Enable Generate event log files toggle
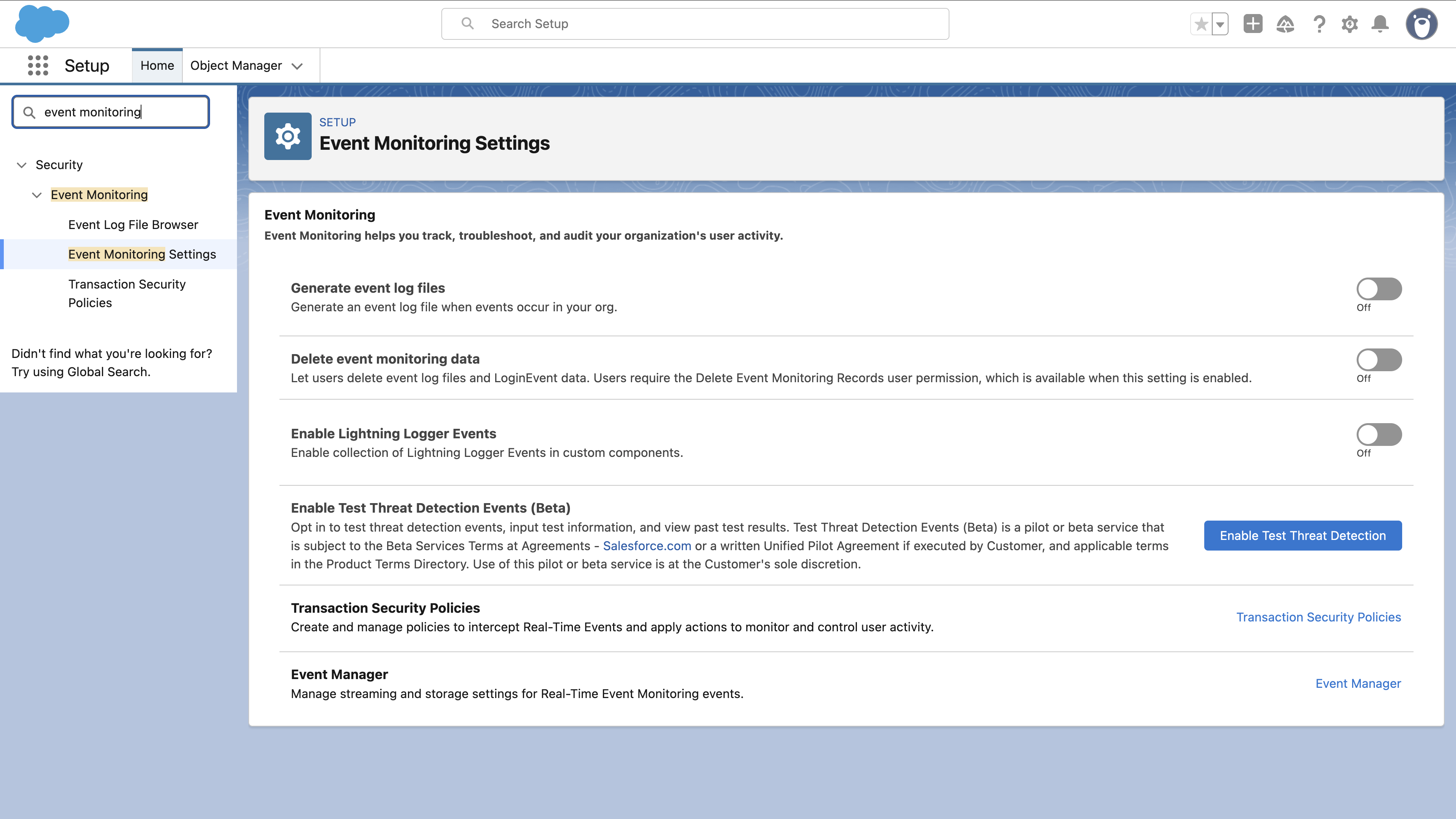The image size is (1456, 819). click(x=1379, y=289)
